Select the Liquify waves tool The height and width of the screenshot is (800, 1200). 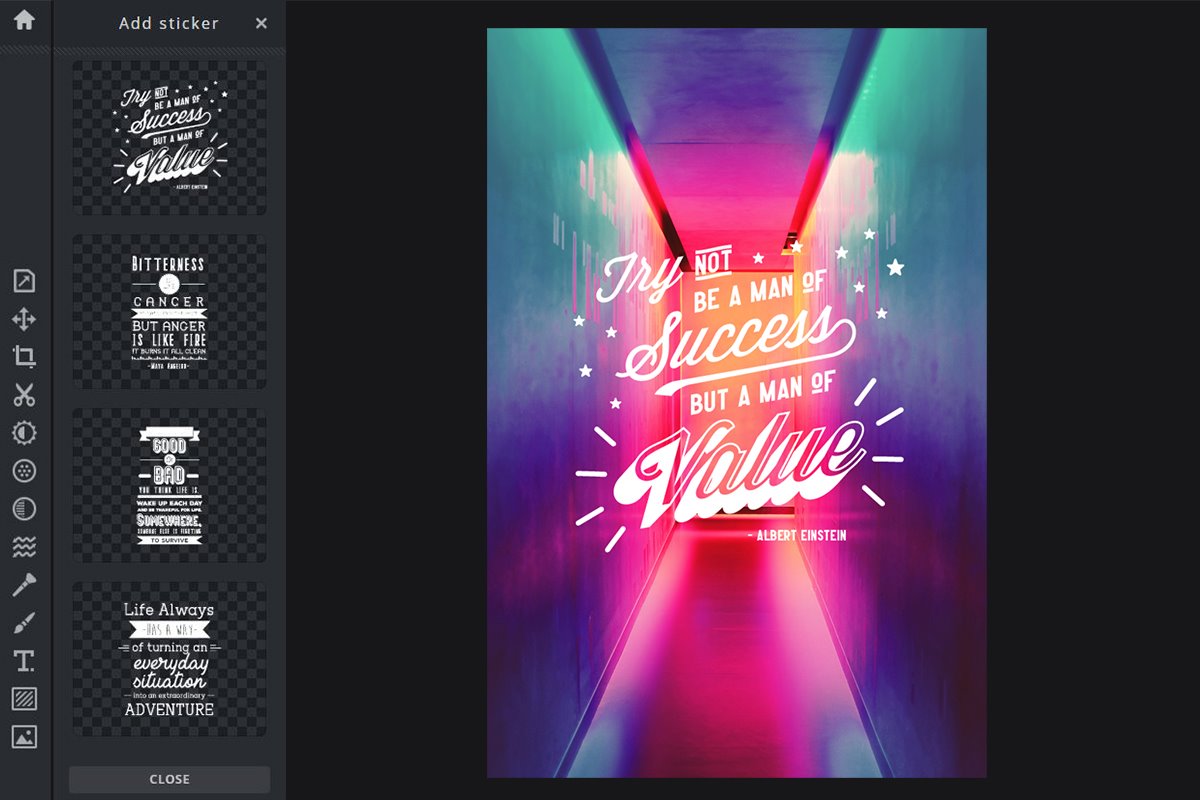tap(24, 547)
